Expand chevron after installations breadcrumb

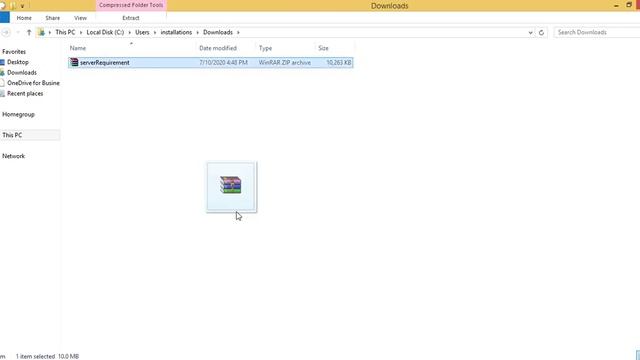tap(198, 32)
